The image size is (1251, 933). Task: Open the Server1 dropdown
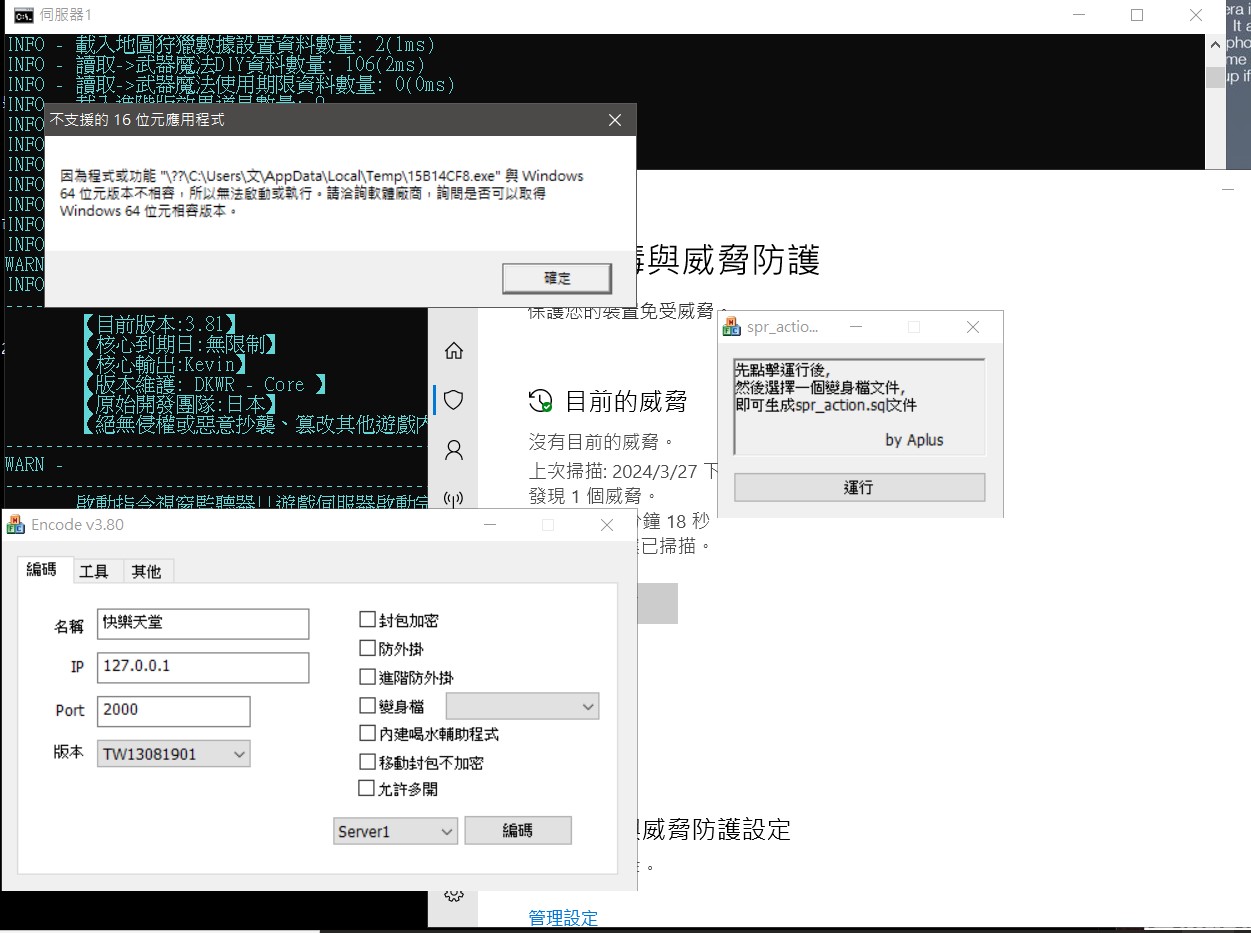(x=395, y=831)
